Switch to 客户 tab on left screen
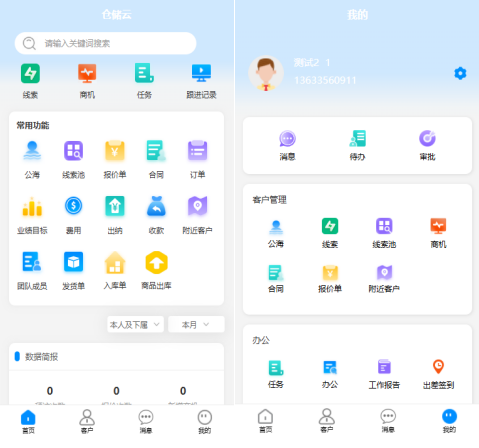Image resolution: width=479 pixels, height=448 pixels. pos(87,421)
